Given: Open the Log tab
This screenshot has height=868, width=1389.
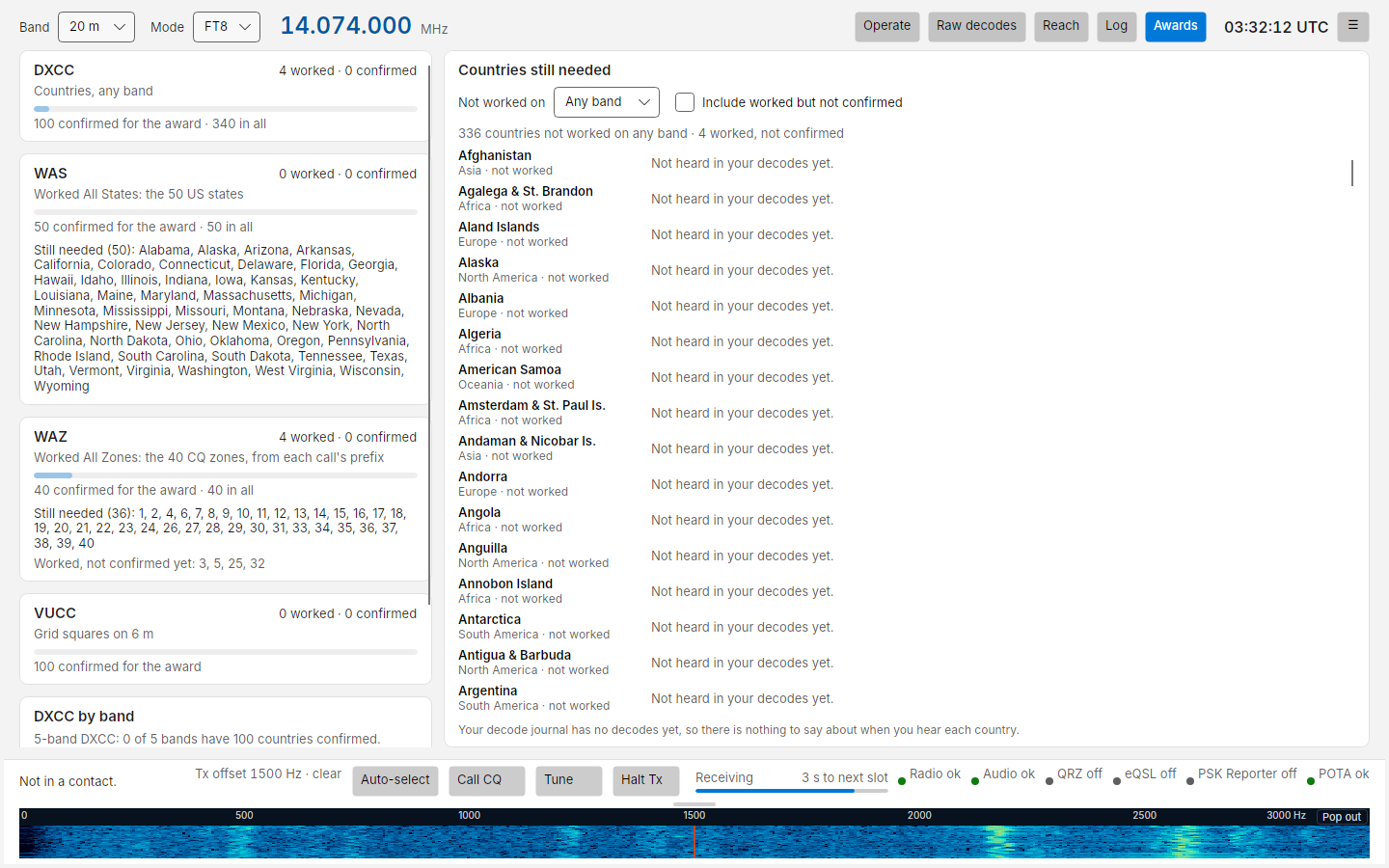Looking at the screenshot, I should click(x=1116, y=26).
